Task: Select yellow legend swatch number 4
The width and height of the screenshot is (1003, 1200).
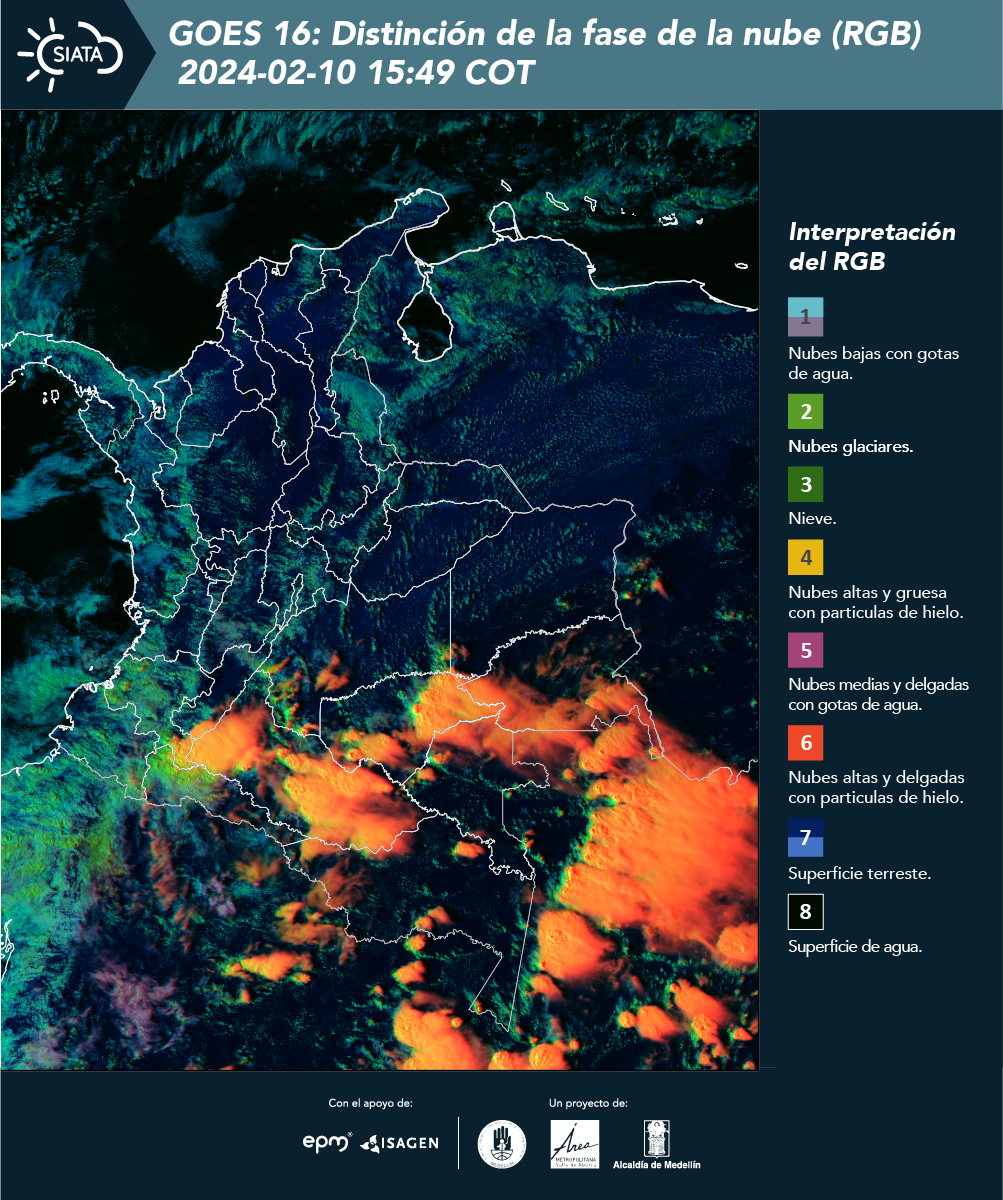Action: [x=805, y=557]
